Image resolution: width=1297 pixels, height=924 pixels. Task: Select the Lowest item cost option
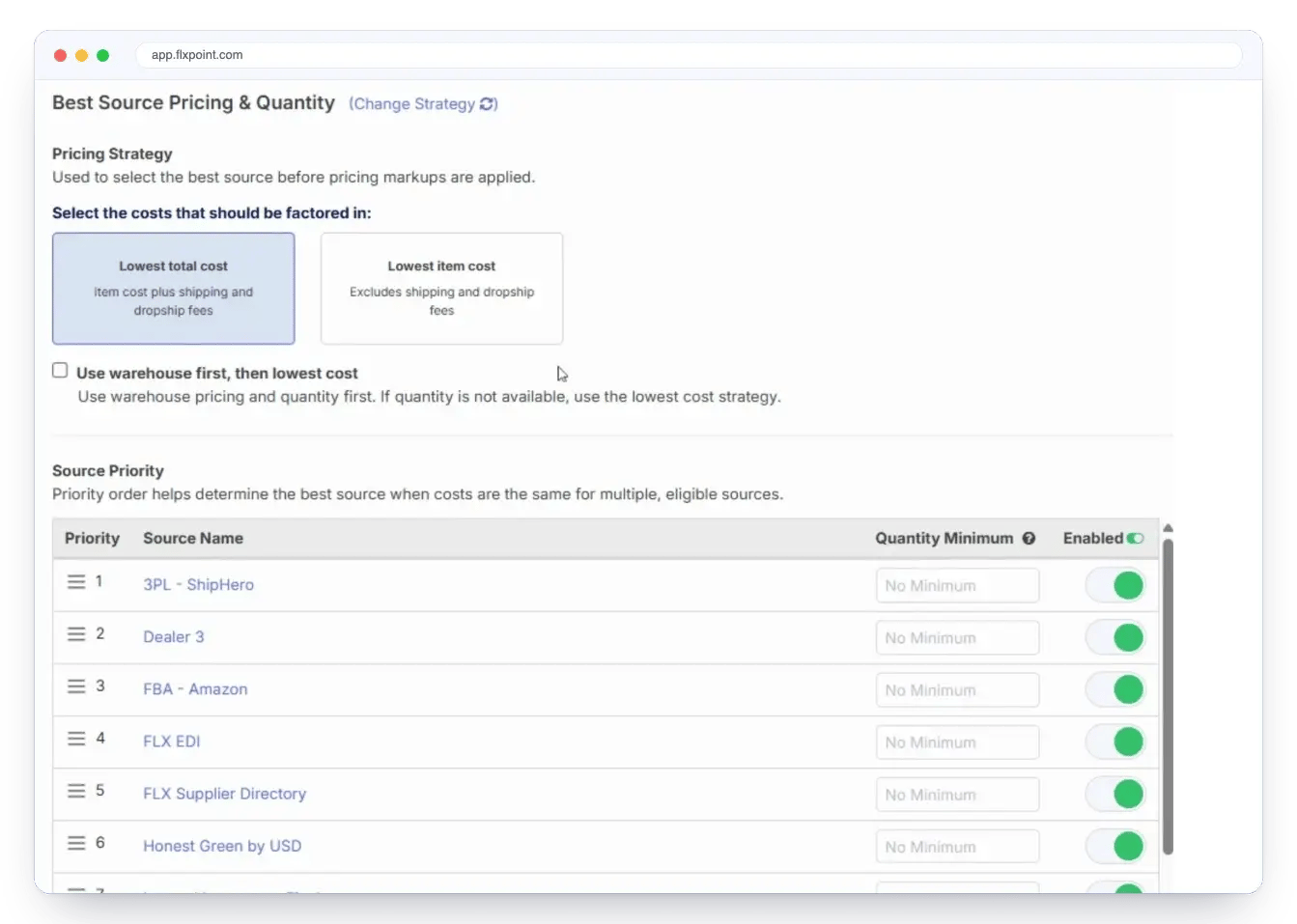[x=441, y=289]
